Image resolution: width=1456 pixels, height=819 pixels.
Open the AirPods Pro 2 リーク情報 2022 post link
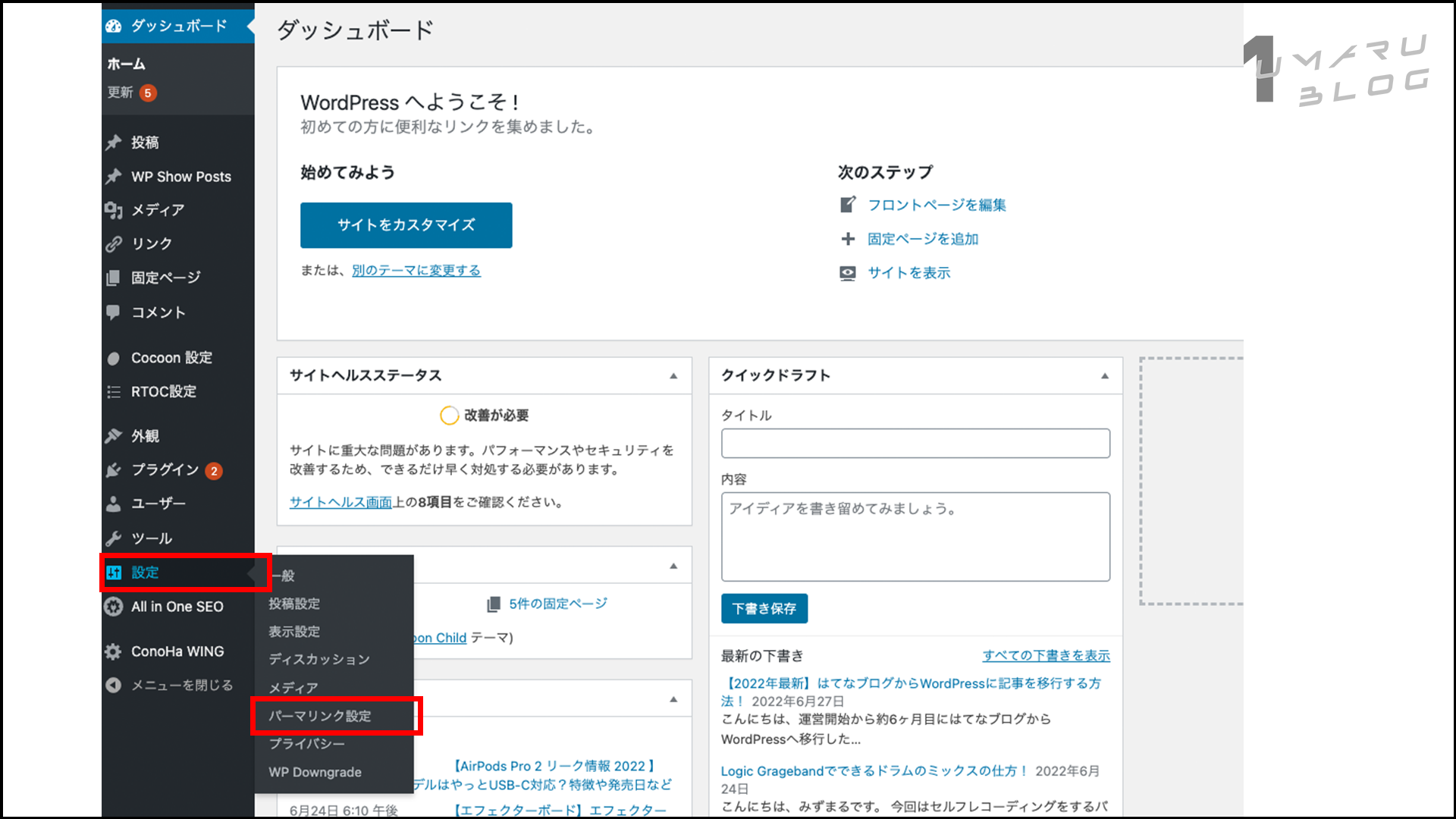tap(554, 767)
